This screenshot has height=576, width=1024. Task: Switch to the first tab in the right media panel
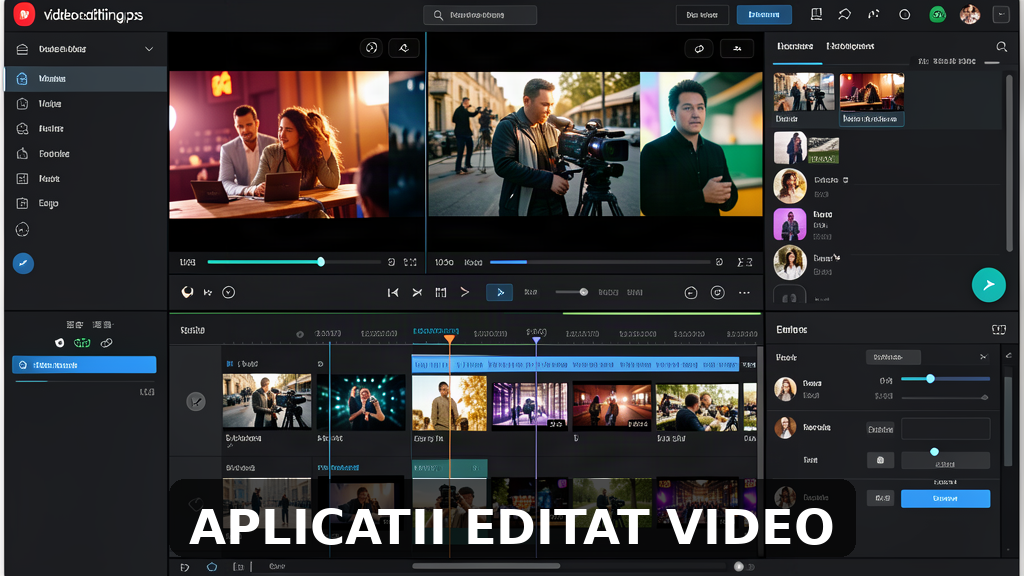(x=795, y=46)
